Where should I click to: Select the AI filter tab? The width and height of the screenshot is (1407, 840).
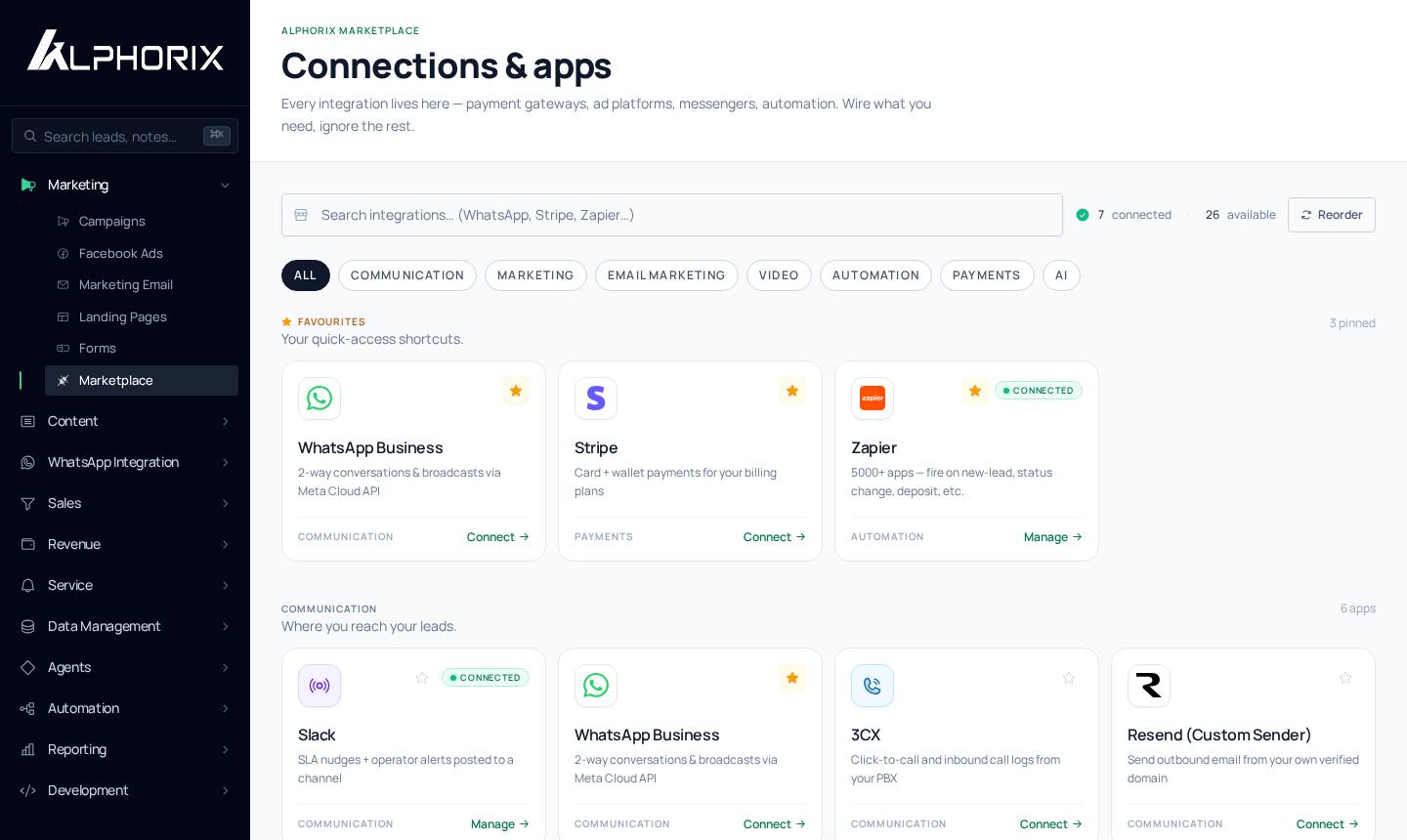click(x=1061, y=275)
